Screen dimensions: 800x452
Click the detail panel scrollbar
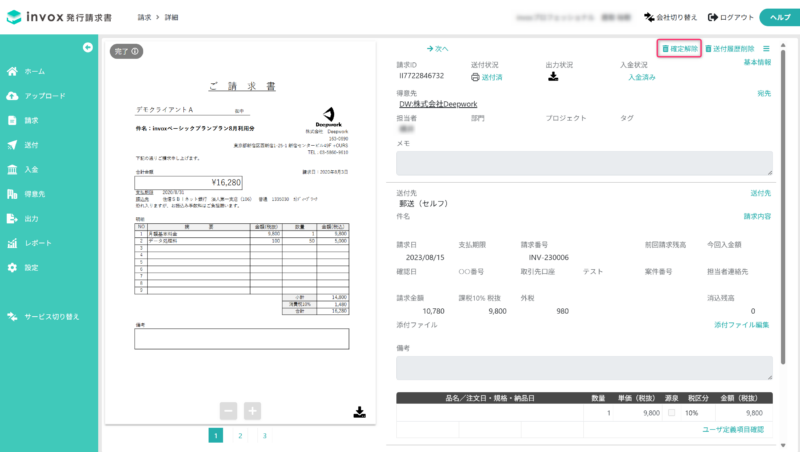point(783,207)
